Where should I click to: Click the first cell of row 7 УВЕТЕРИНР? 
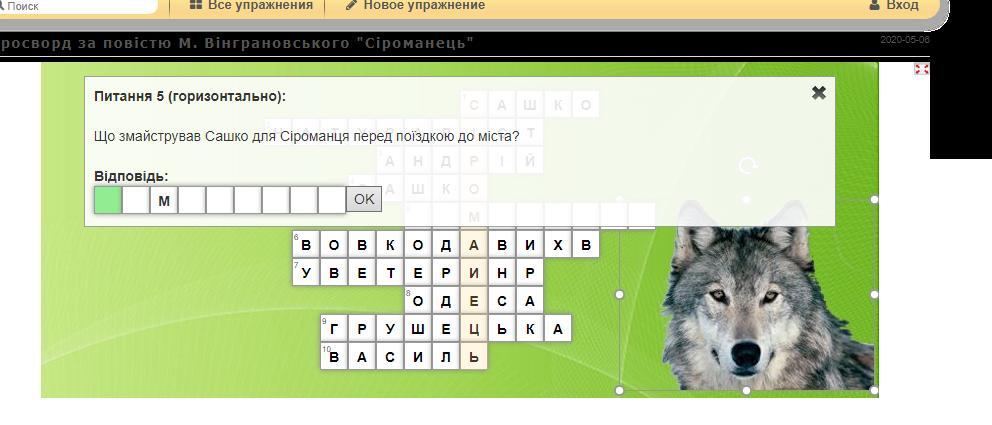tap(306, 273)
